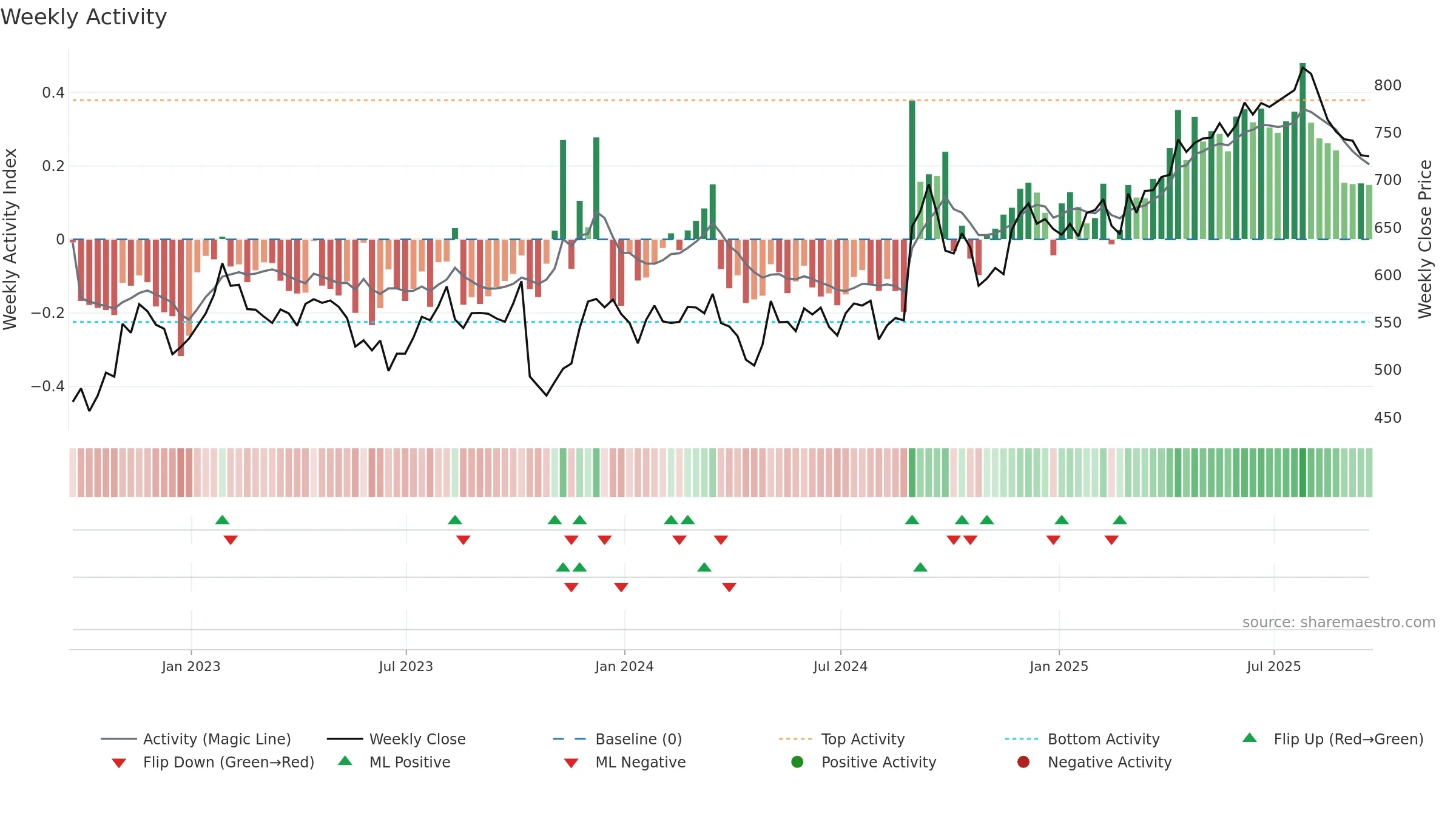The image size is (1456, 819).
Task: Click the Top Activity legend line icon
Action: click(795, 739)
